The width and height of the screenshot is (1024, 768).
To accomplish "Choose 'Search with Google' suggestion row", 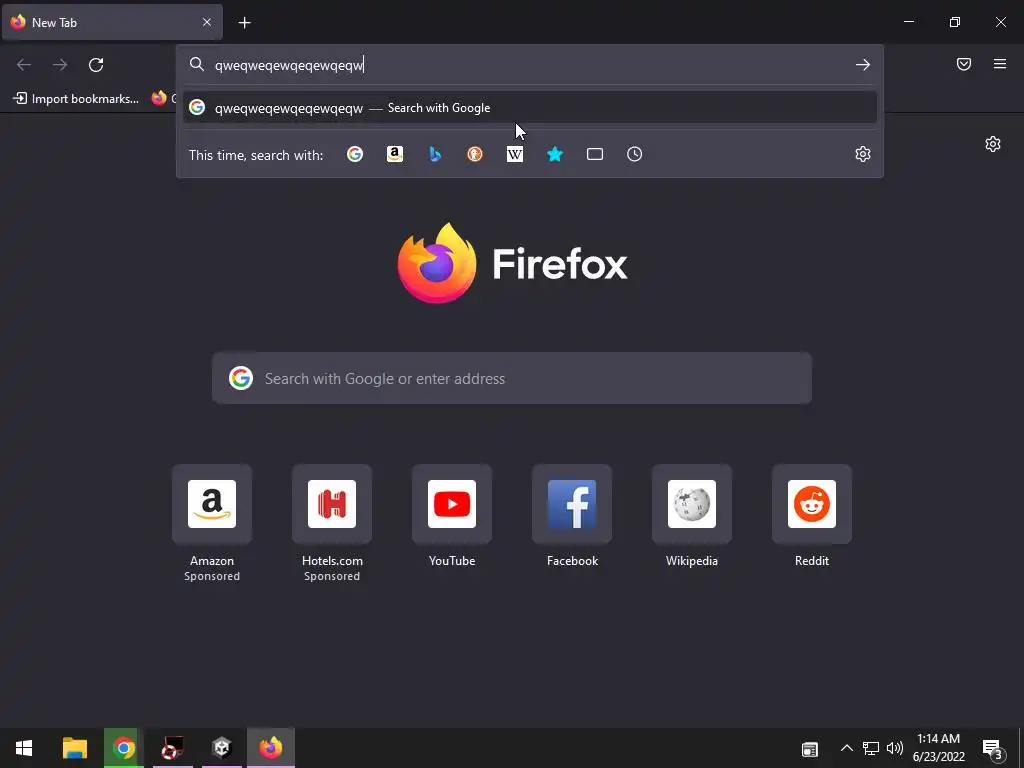I will 530,108.
